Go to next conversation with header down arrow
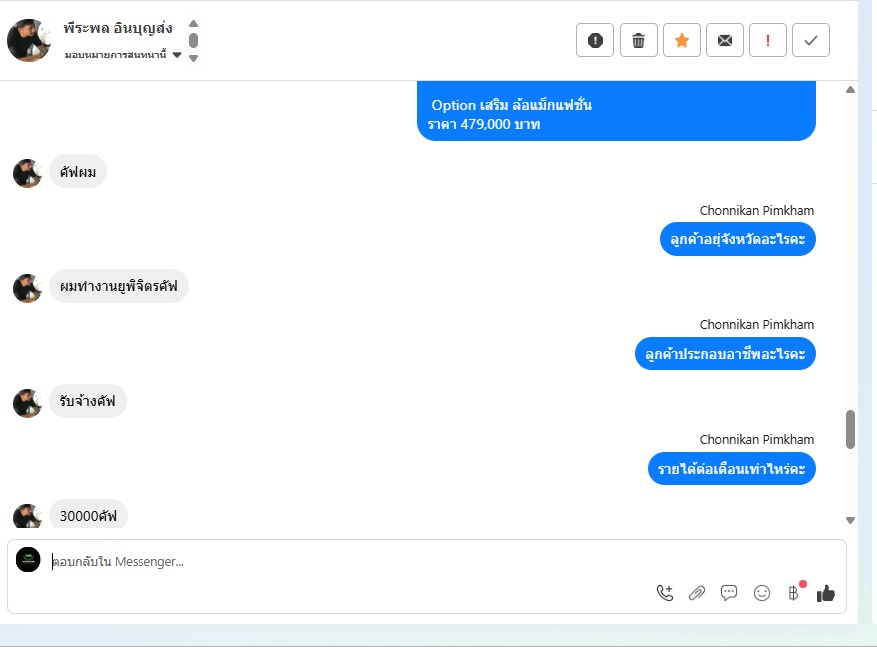Screen dimensions: 877x647 point(194,58)
